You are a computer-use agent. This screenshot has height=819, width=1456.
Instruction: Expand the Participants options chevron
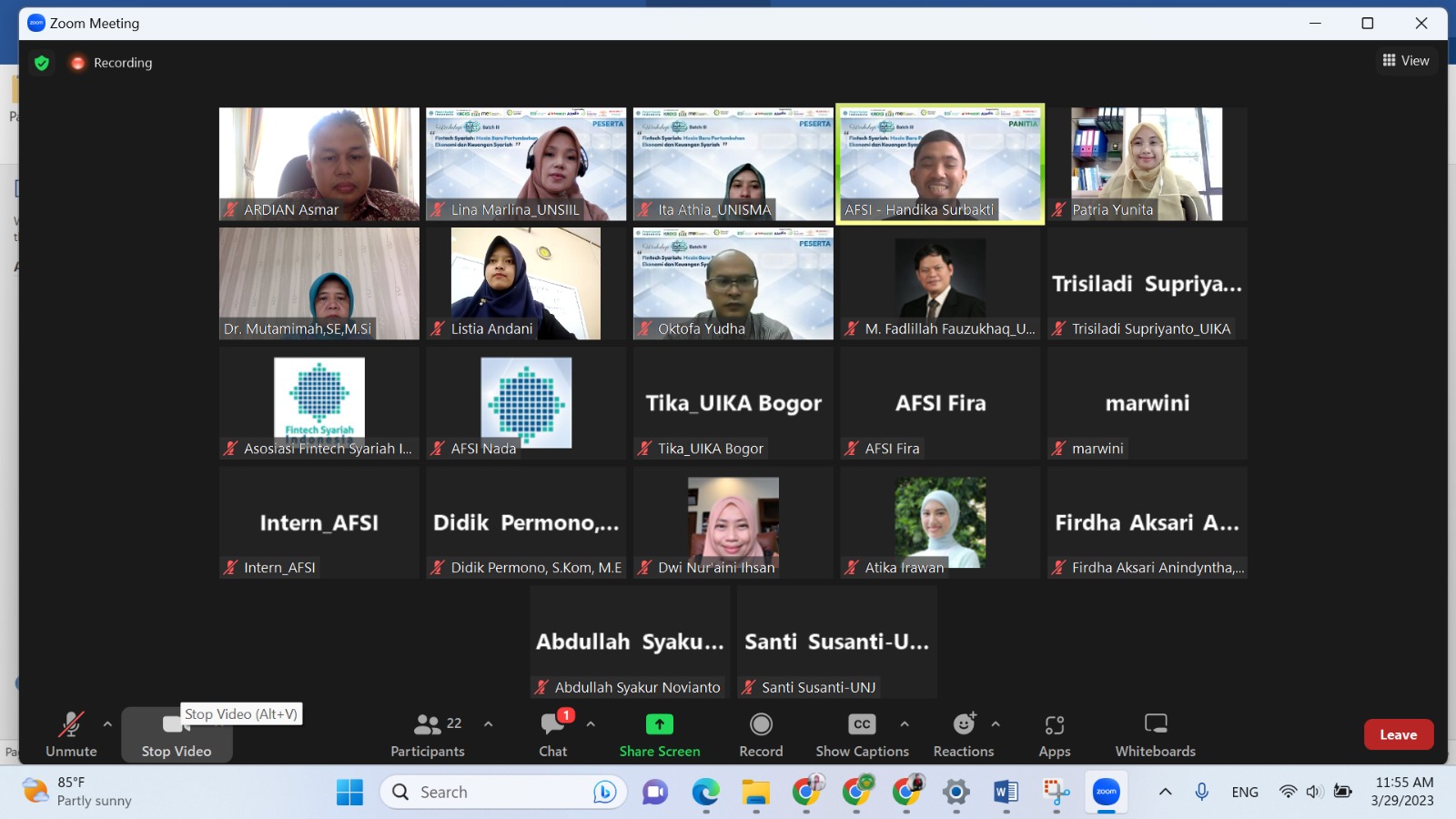489,724
